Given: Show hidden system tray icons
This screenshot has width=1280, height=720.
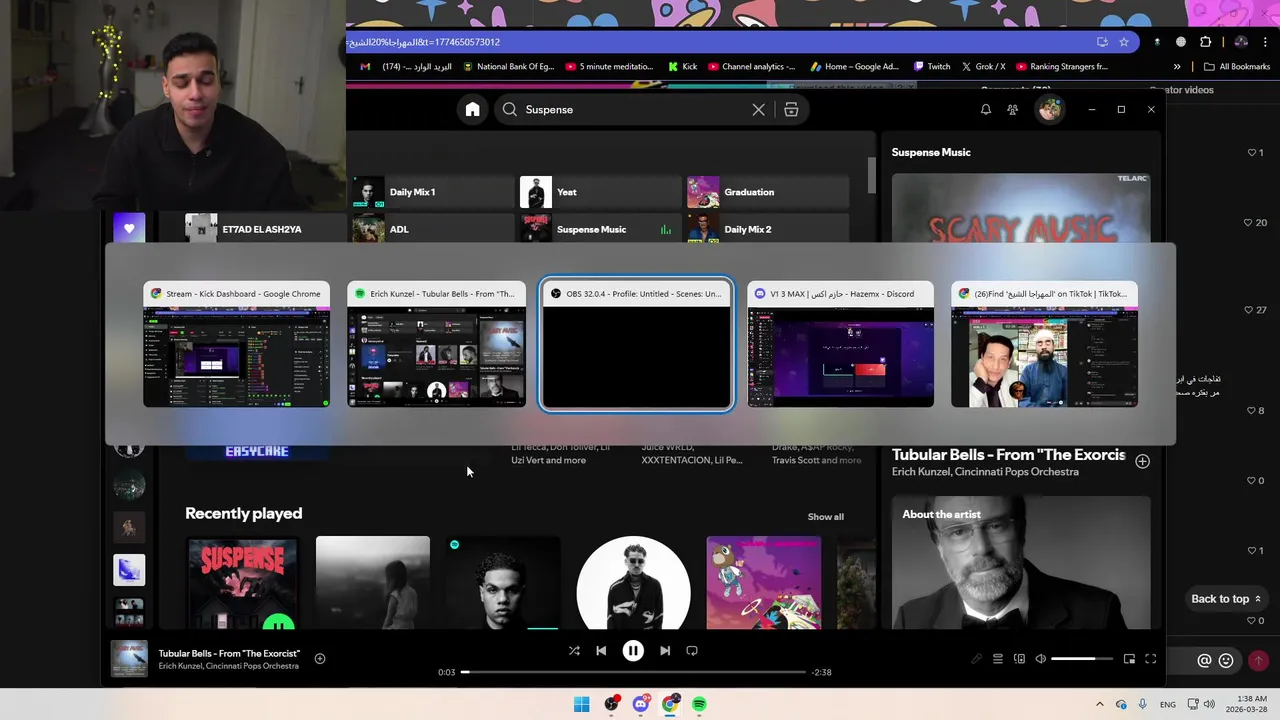Looking at the screenshot, I should click(x=1099, y=704).
